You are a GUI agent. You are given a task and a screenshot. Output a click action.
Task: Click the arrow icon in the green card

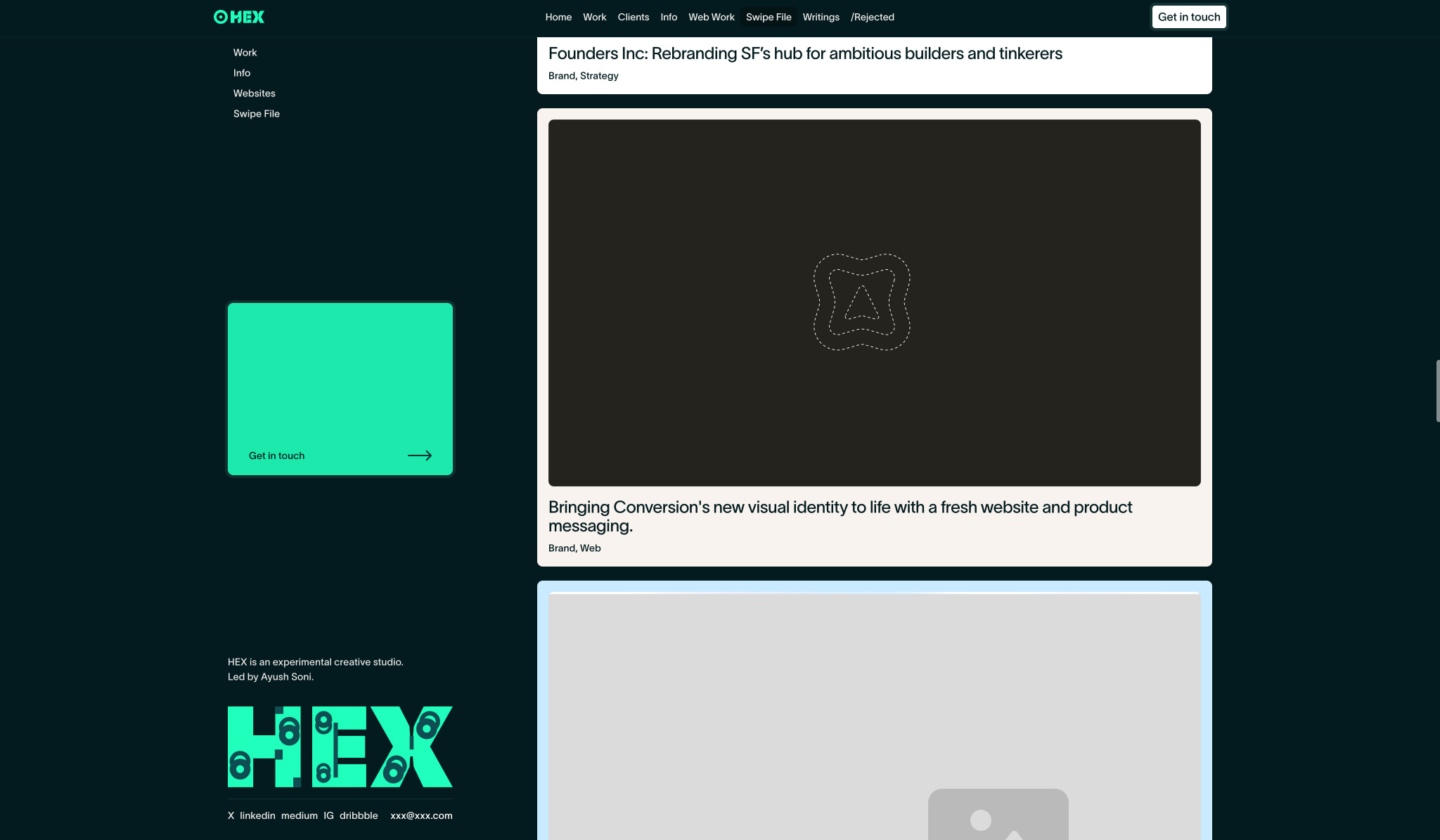420,455
